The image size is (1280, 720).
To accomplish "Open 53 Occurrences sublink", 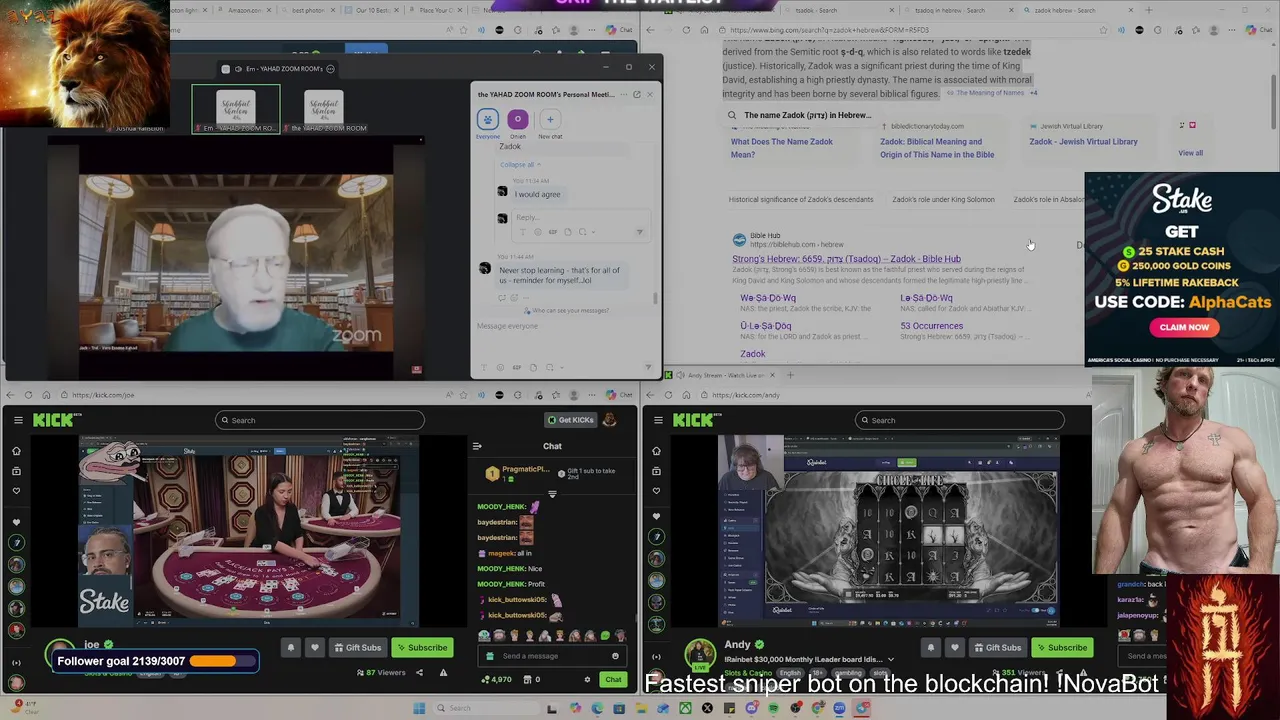I will point(931,326).
